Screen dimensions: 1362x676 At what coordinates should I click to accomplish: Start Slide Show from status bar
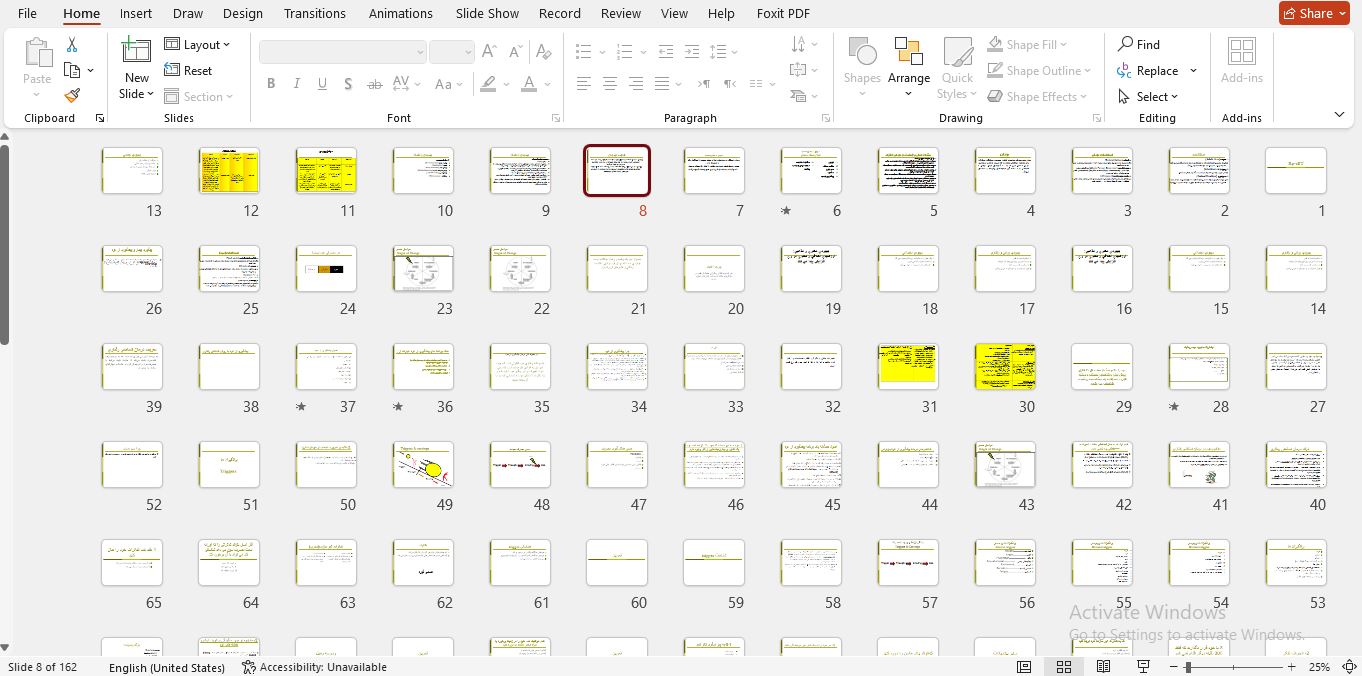pos(1144,667)
